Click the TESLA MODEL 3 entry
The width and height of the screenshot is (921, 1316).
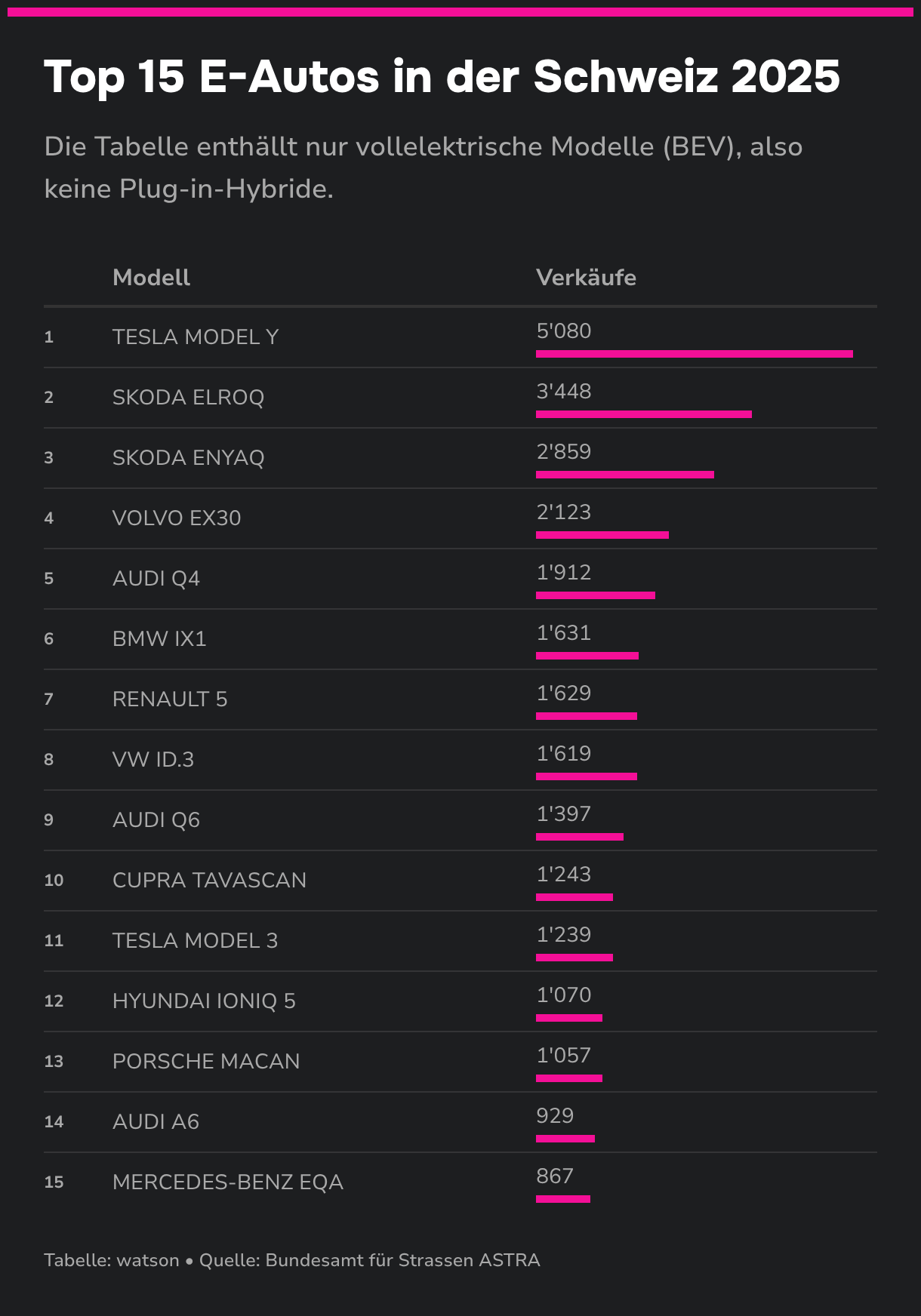195,940
